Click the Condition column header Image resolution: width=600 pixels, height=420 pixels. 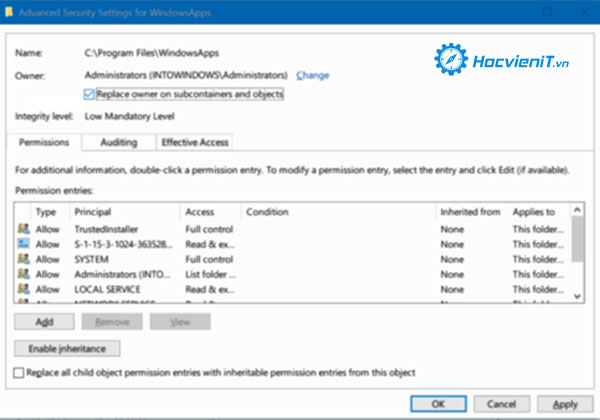[x=267, y=212]
